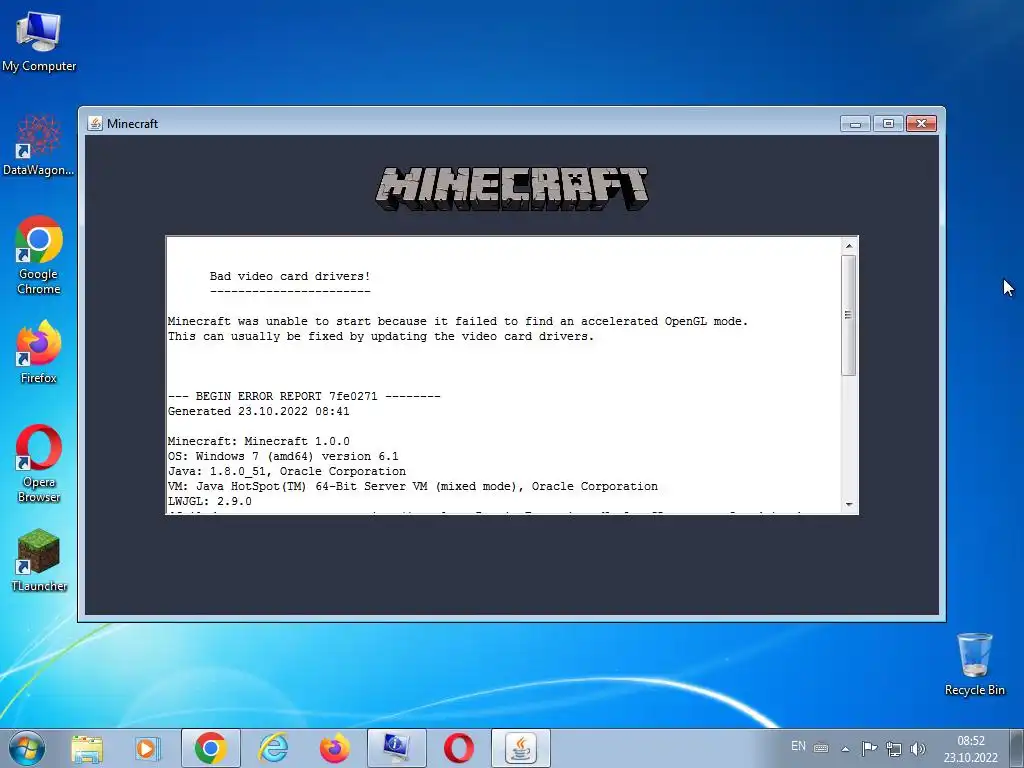The image size is (1024, 768).
Task: Click 'Generated 23.10.2022 08:41' line
Action: (259, 411)
